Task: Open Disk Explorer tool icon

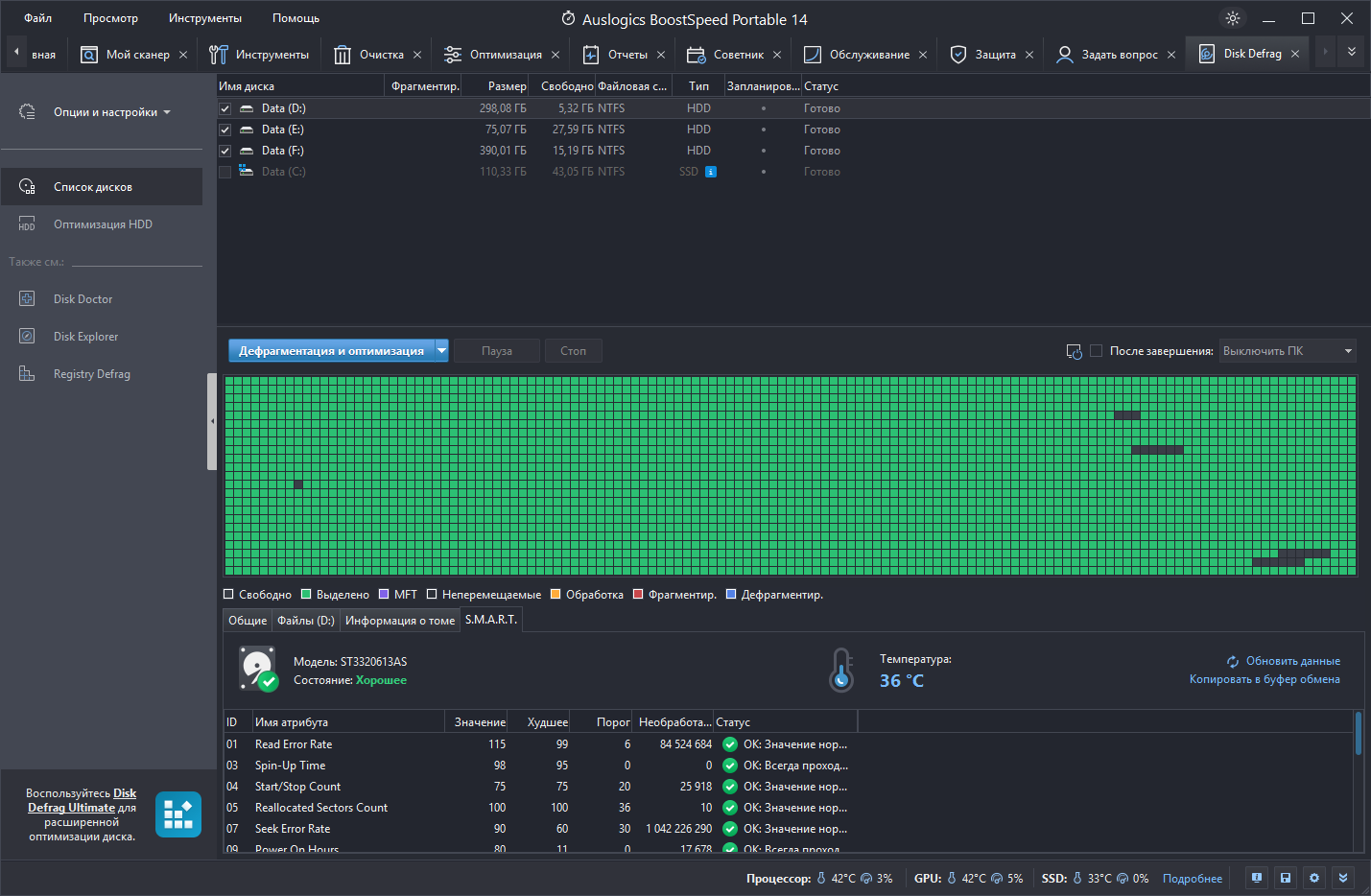Action: (x=27, y=337)
